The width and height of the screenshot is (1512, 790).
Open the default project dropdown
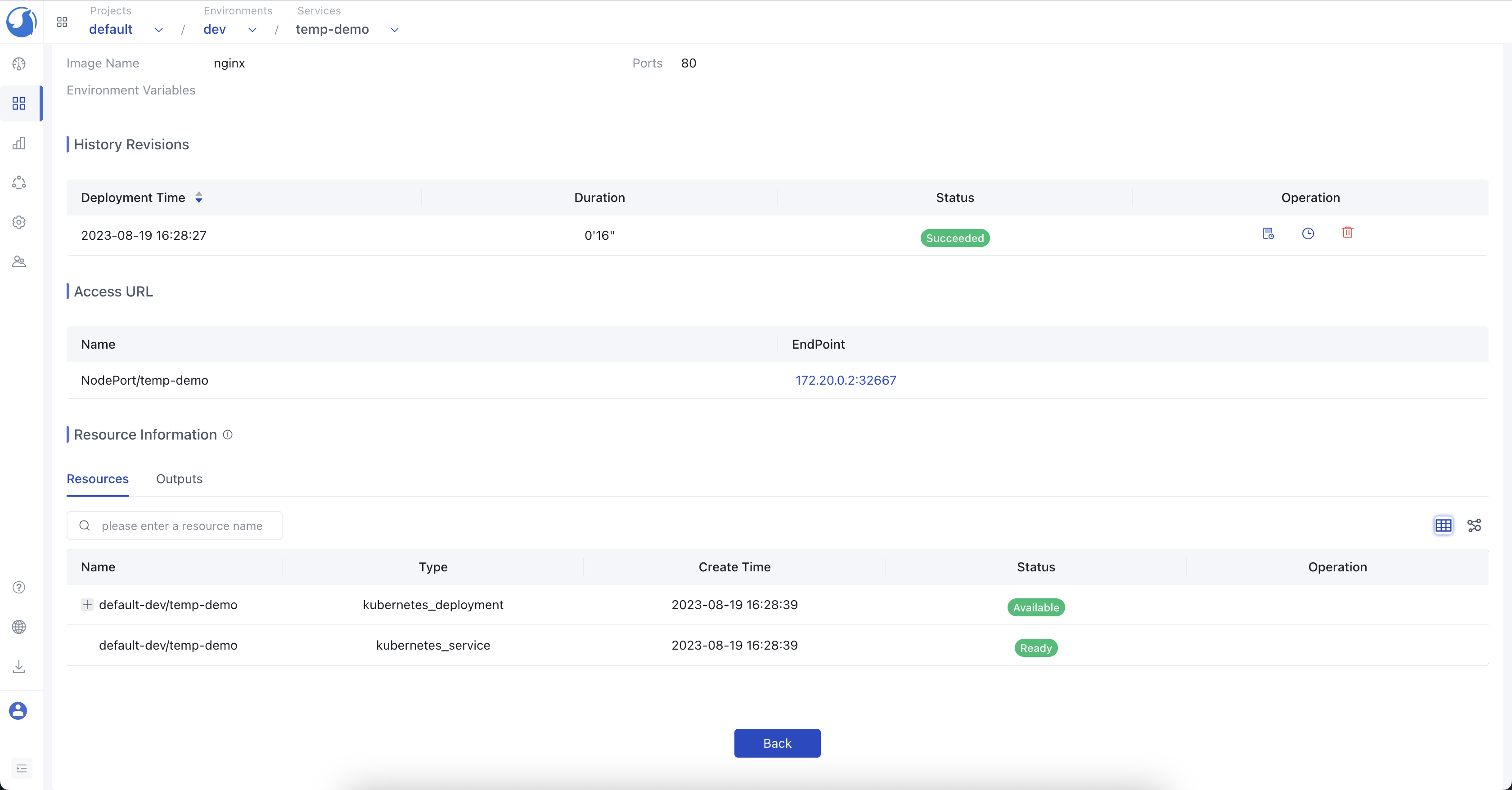click(158, 30)
